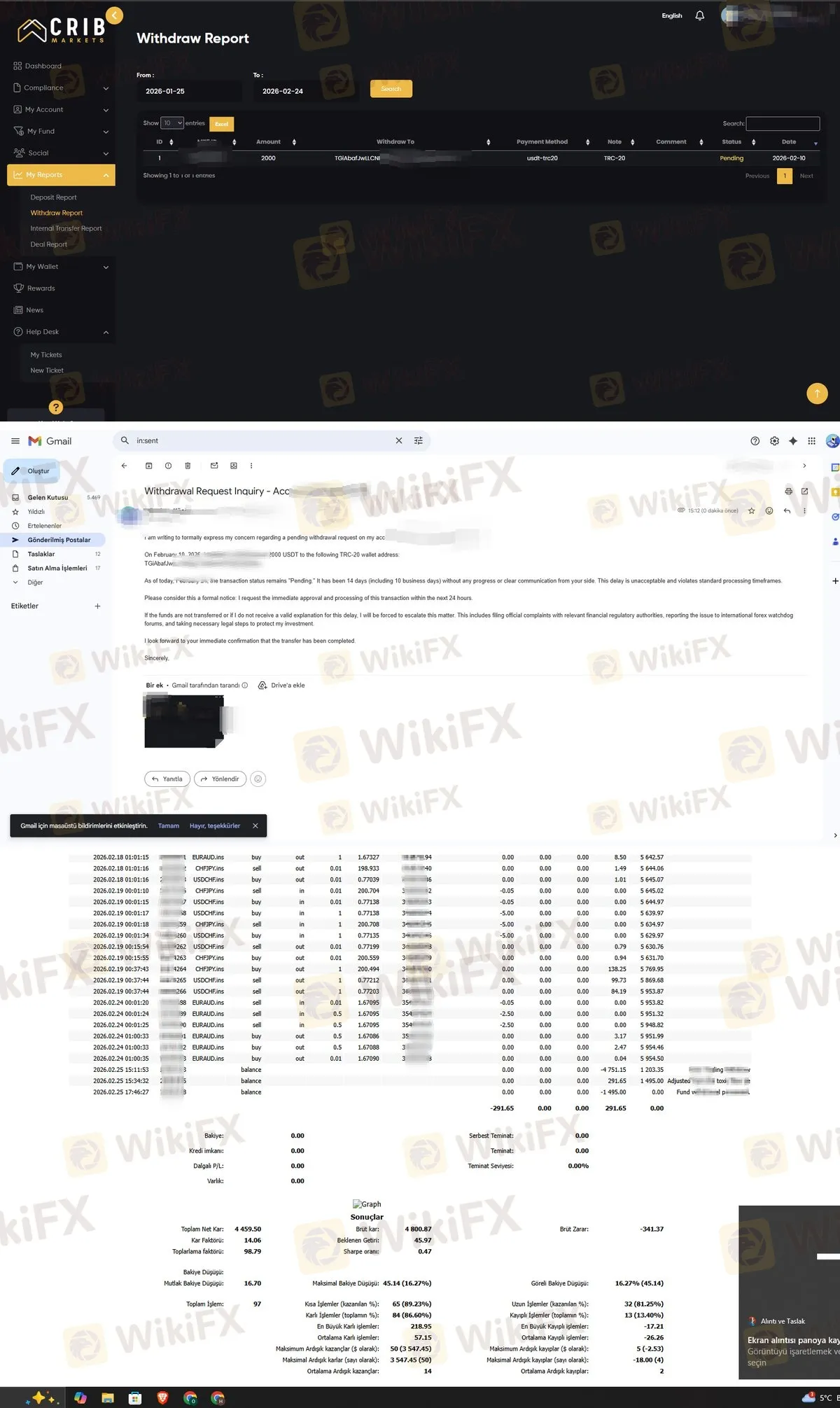The height and width of the screenshot is (1408, 840).
Task: Open the notifications bell in Crib Markets
Action: (x=699, y=15)
